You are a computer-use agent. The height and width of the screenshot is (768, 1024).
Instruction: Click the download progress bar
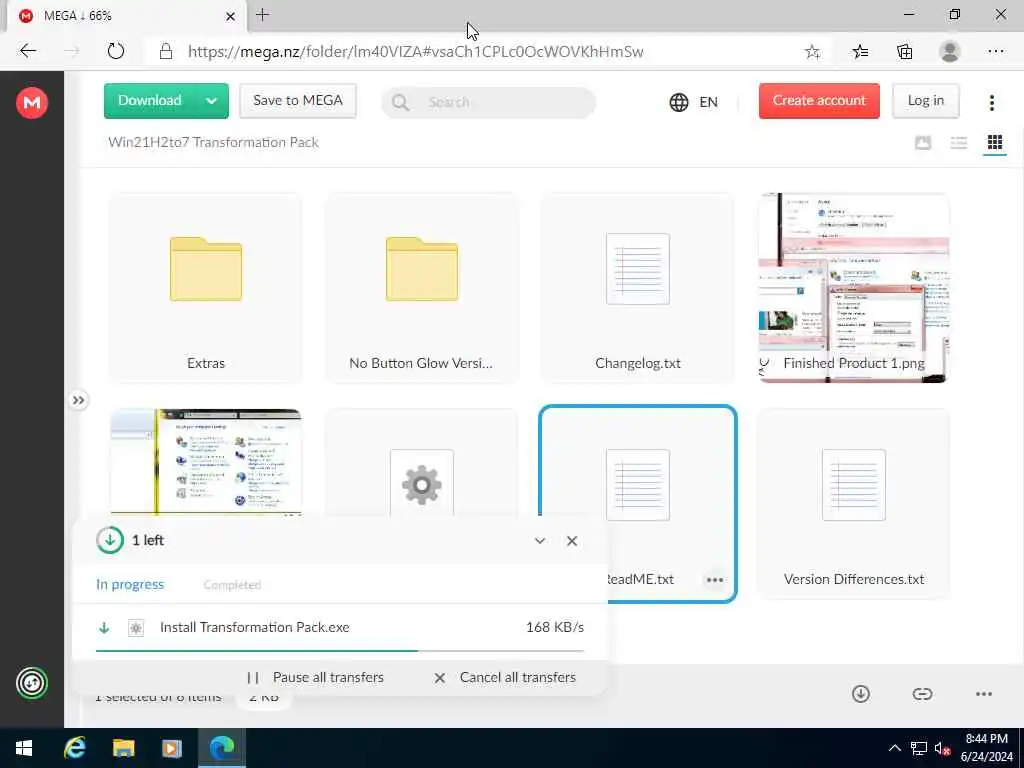(x=340, y=650)
